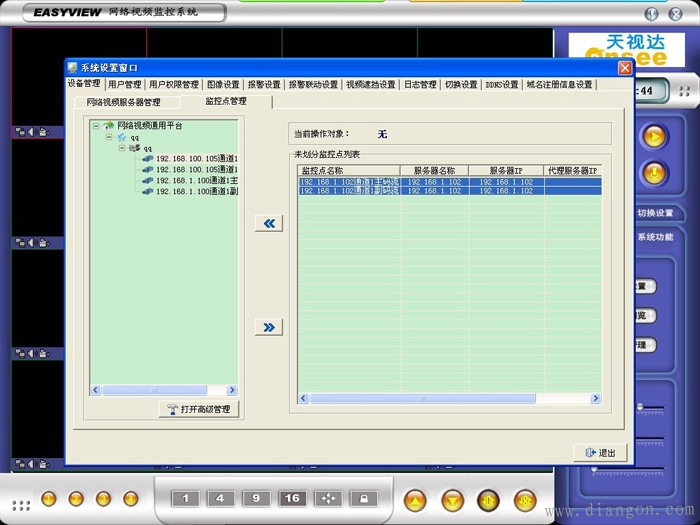Viewport: 700px width, 525px height.
Task: Open the 报警设置 tab
Action: point(264,85)
